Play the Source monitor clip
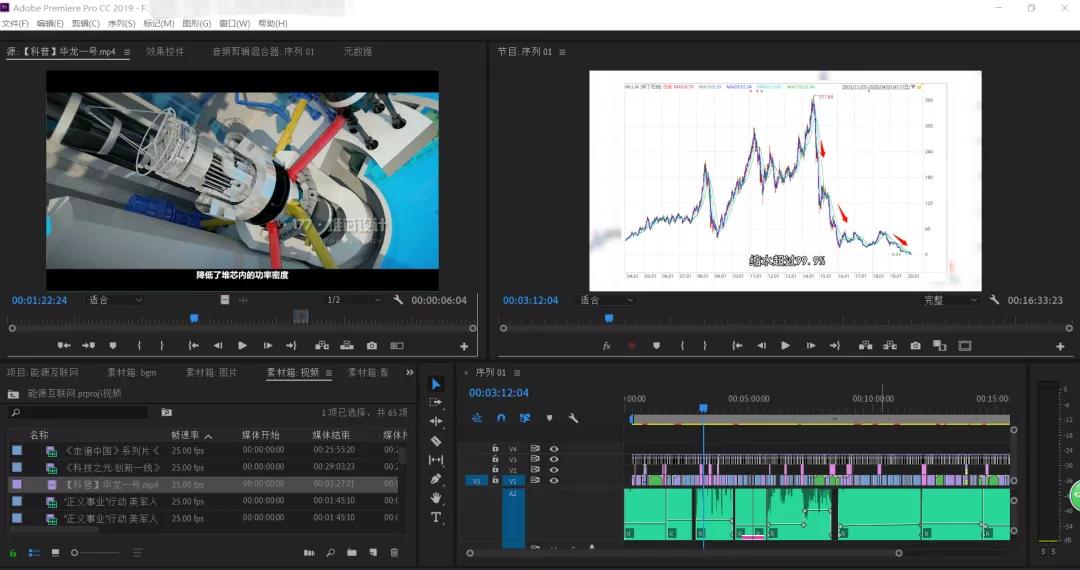This screenshot has width=1080, height=570. pyautogui.click(x=242, y=346)
